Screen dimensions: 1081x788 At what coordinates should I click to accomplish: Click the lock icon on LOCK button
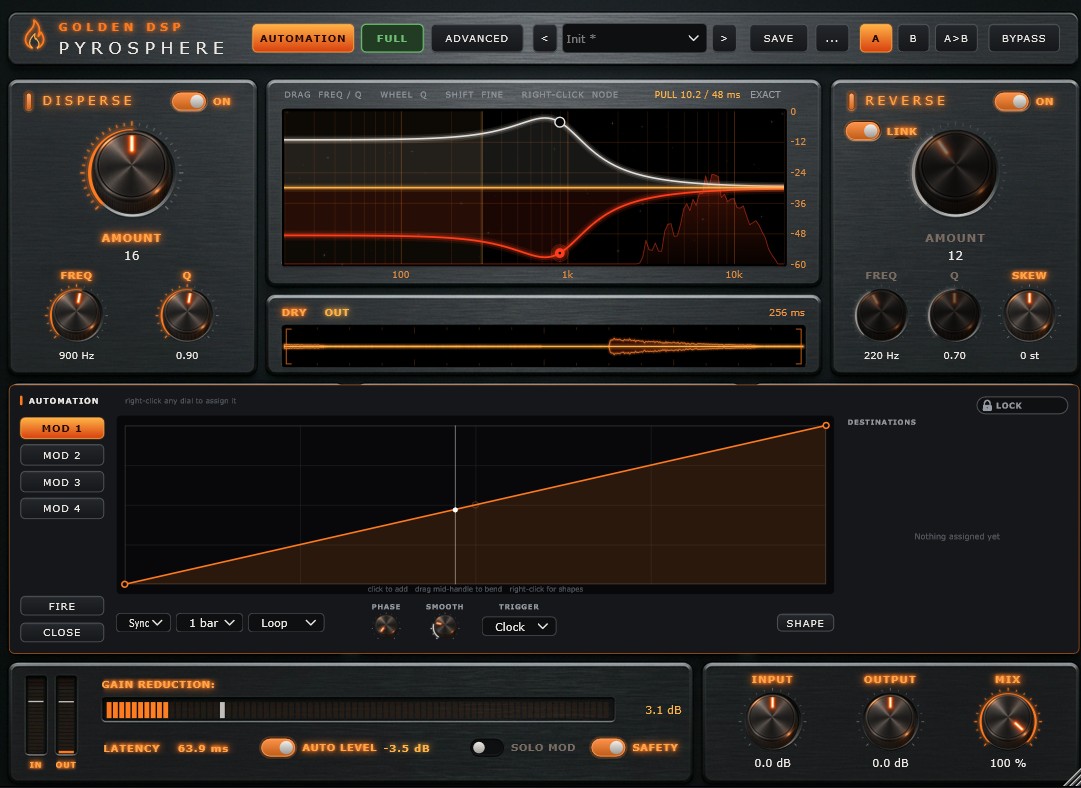click(x=987, y=405)
